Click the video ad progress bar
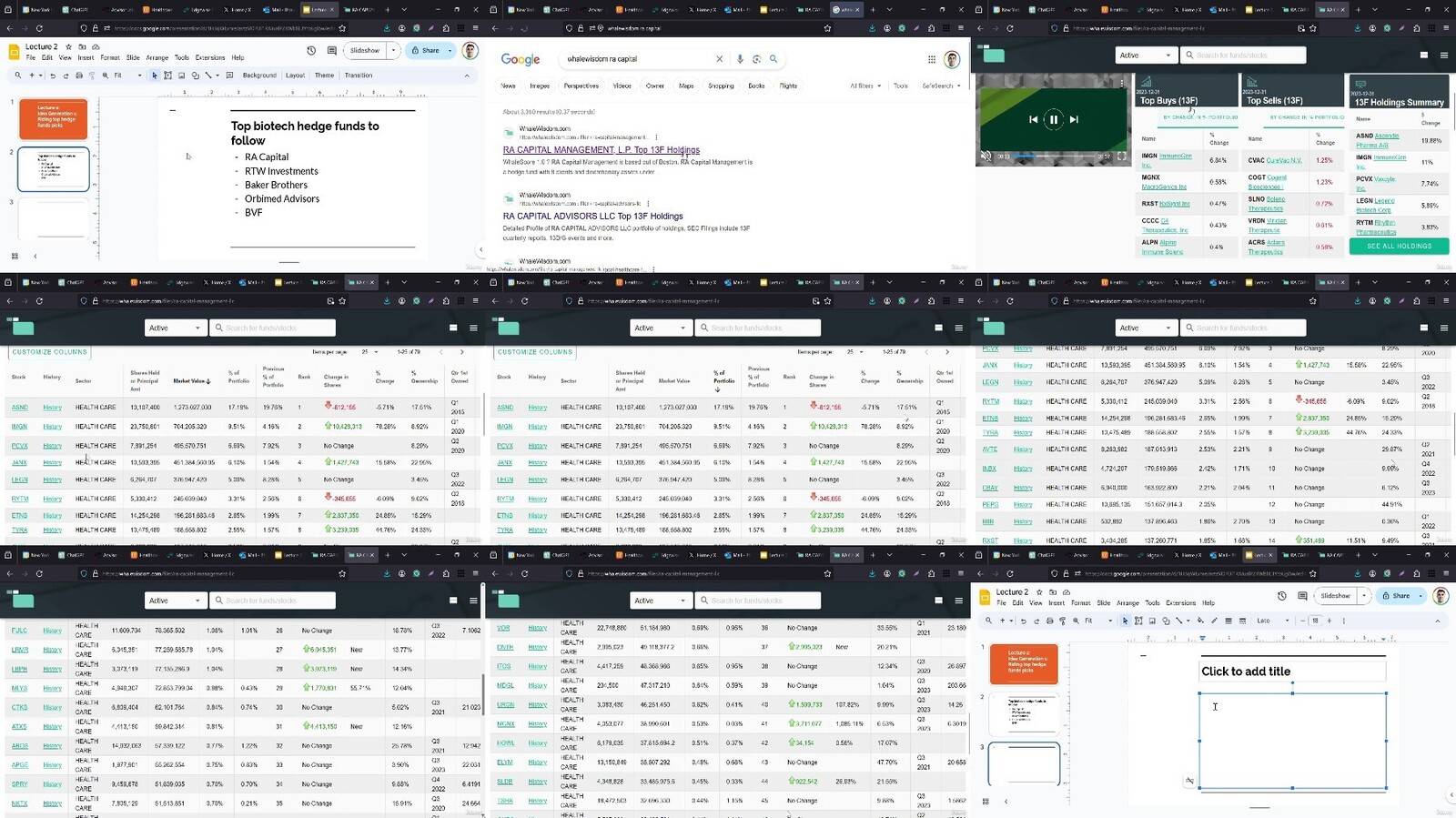The width and height of the screenshot is (1456, 818). click(1052, 157)
